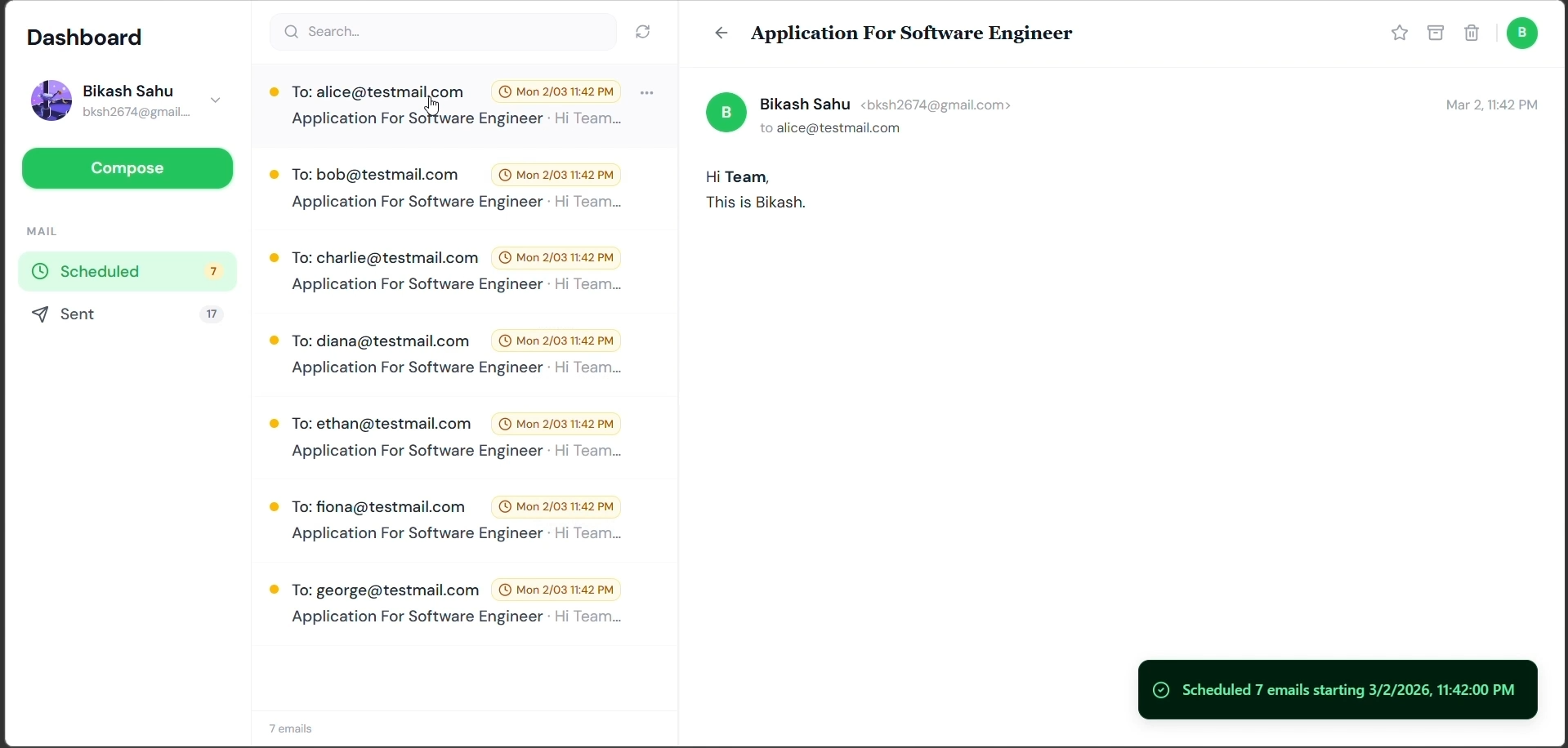1568x748 pixels.
Task: Archive the opened email
Action: [1436, 33]
